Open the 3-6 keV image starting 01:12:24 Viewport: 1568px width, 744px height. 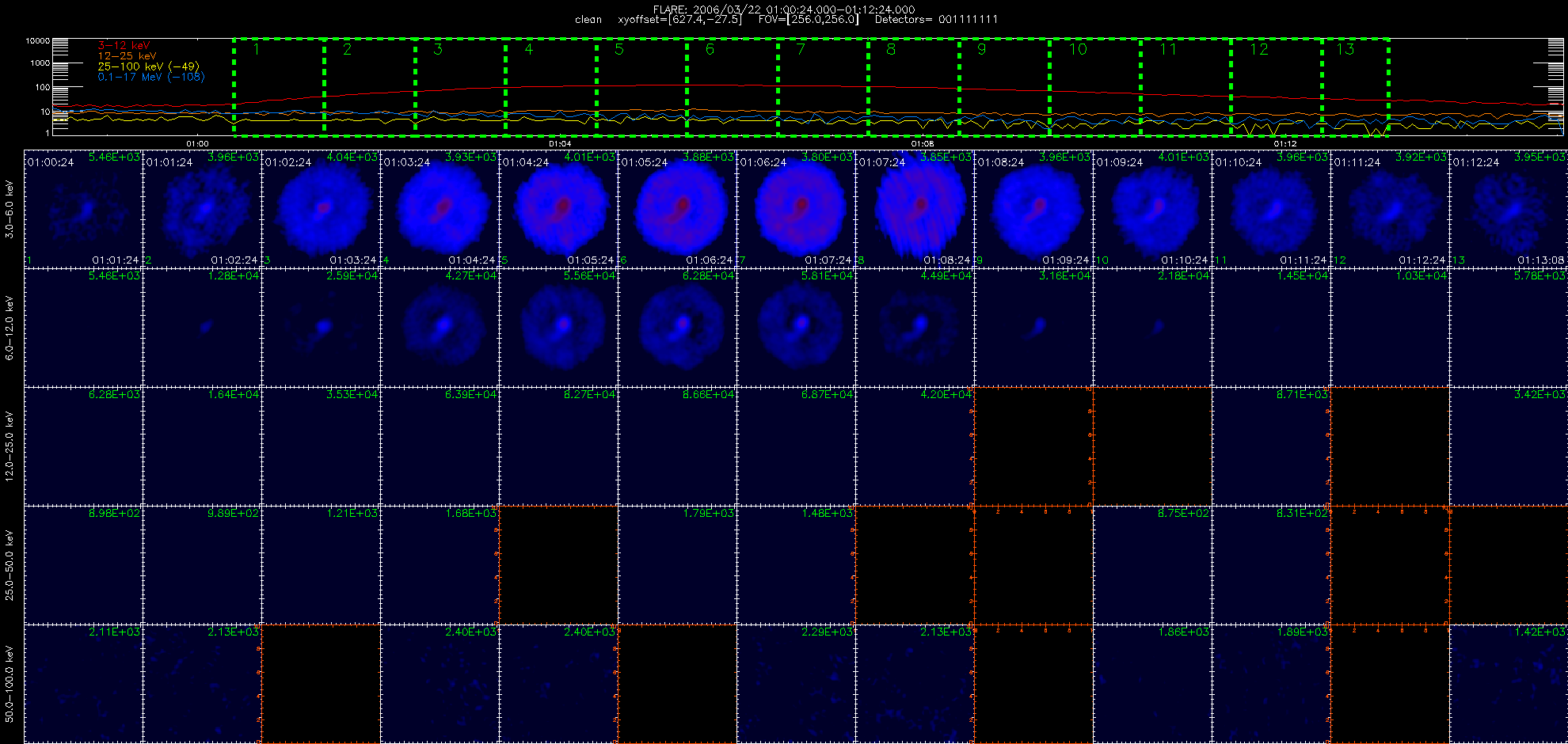(x=1509, y=208)
